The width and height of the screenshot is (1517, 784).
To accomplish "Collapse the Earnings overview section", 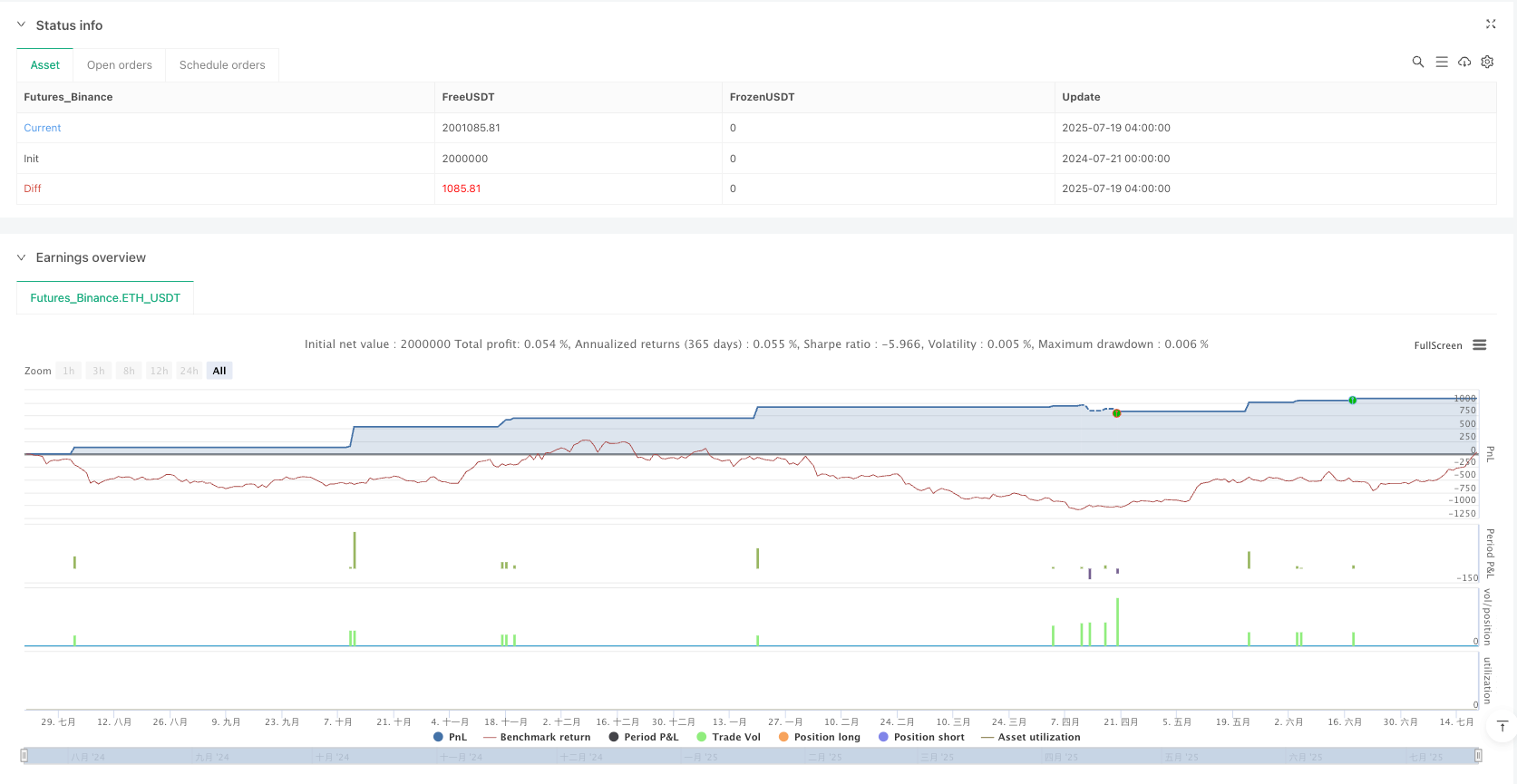I will (x=21, y=257).
